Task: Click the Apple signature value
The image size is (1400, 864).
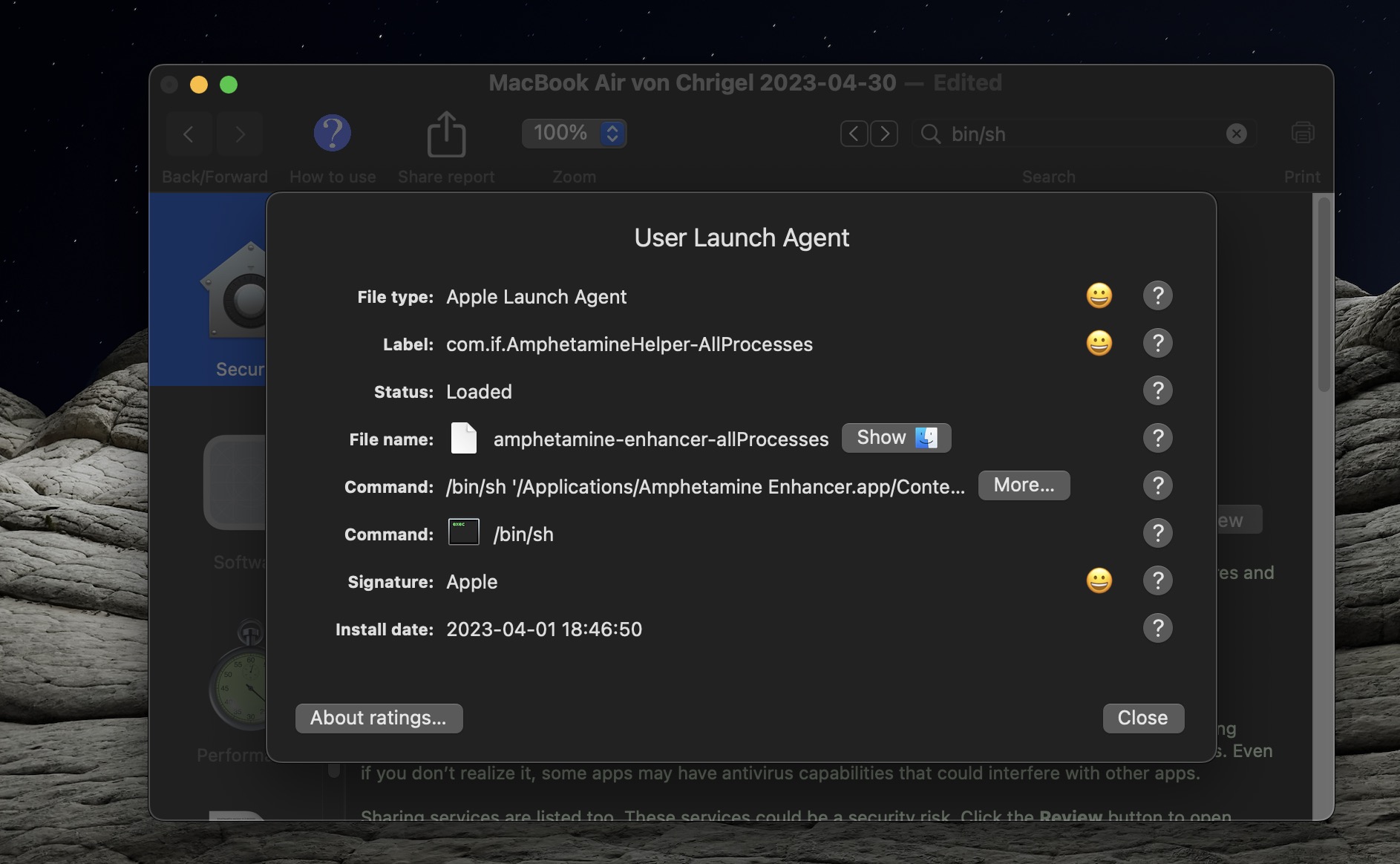Action: (472, 582)
